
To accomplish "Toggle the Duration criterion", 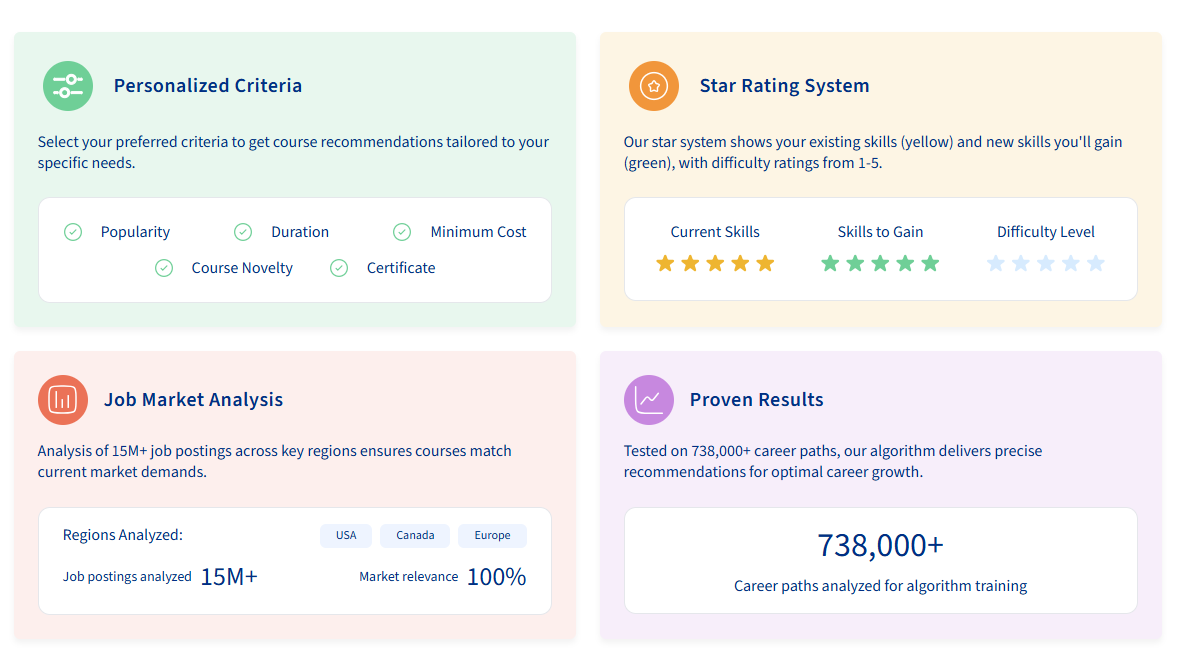I will click(243, 231).
